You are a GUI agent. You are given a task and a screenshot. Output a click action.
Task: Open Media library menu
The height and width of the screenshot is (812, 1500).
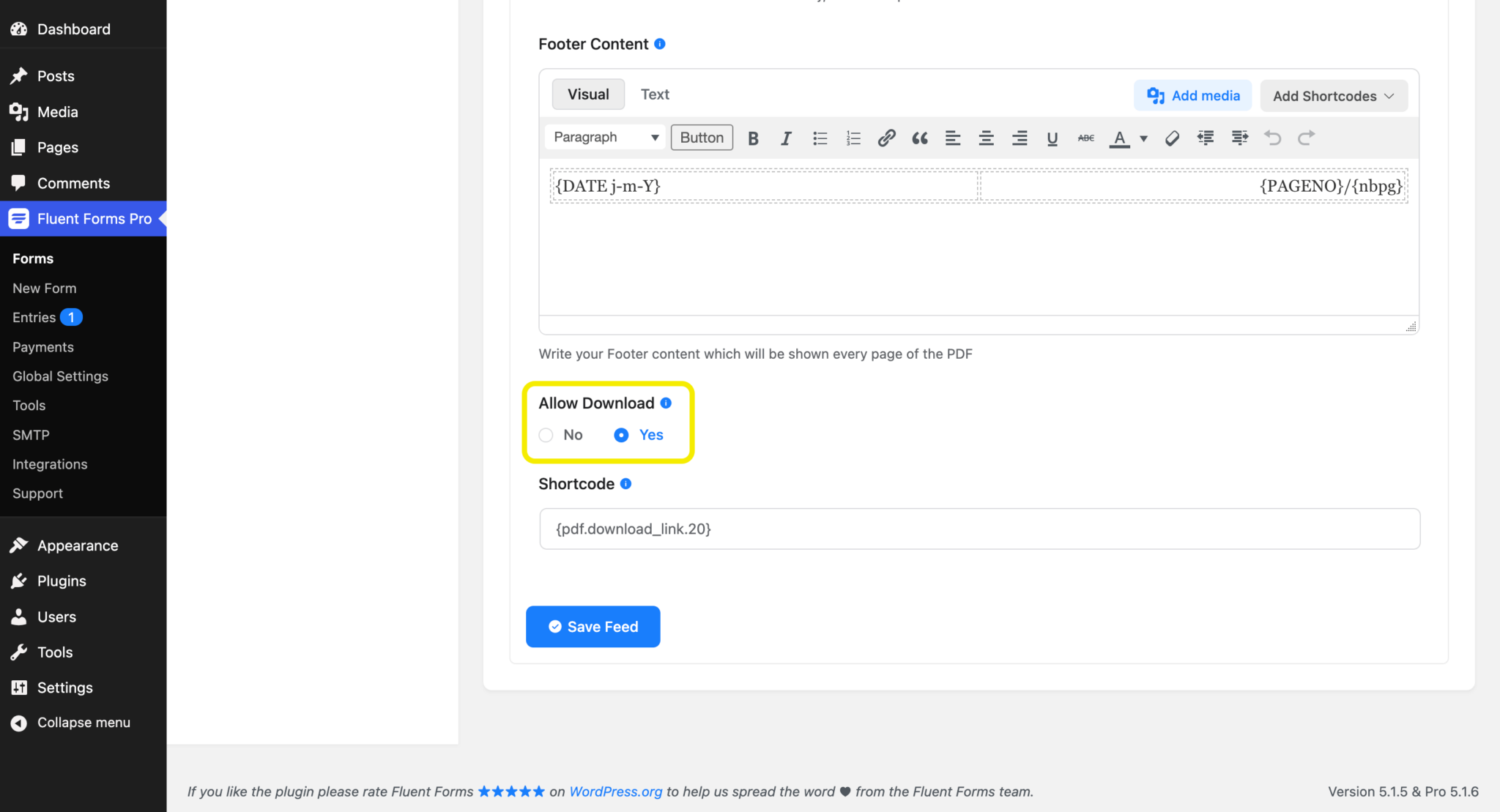pos(83,112)
